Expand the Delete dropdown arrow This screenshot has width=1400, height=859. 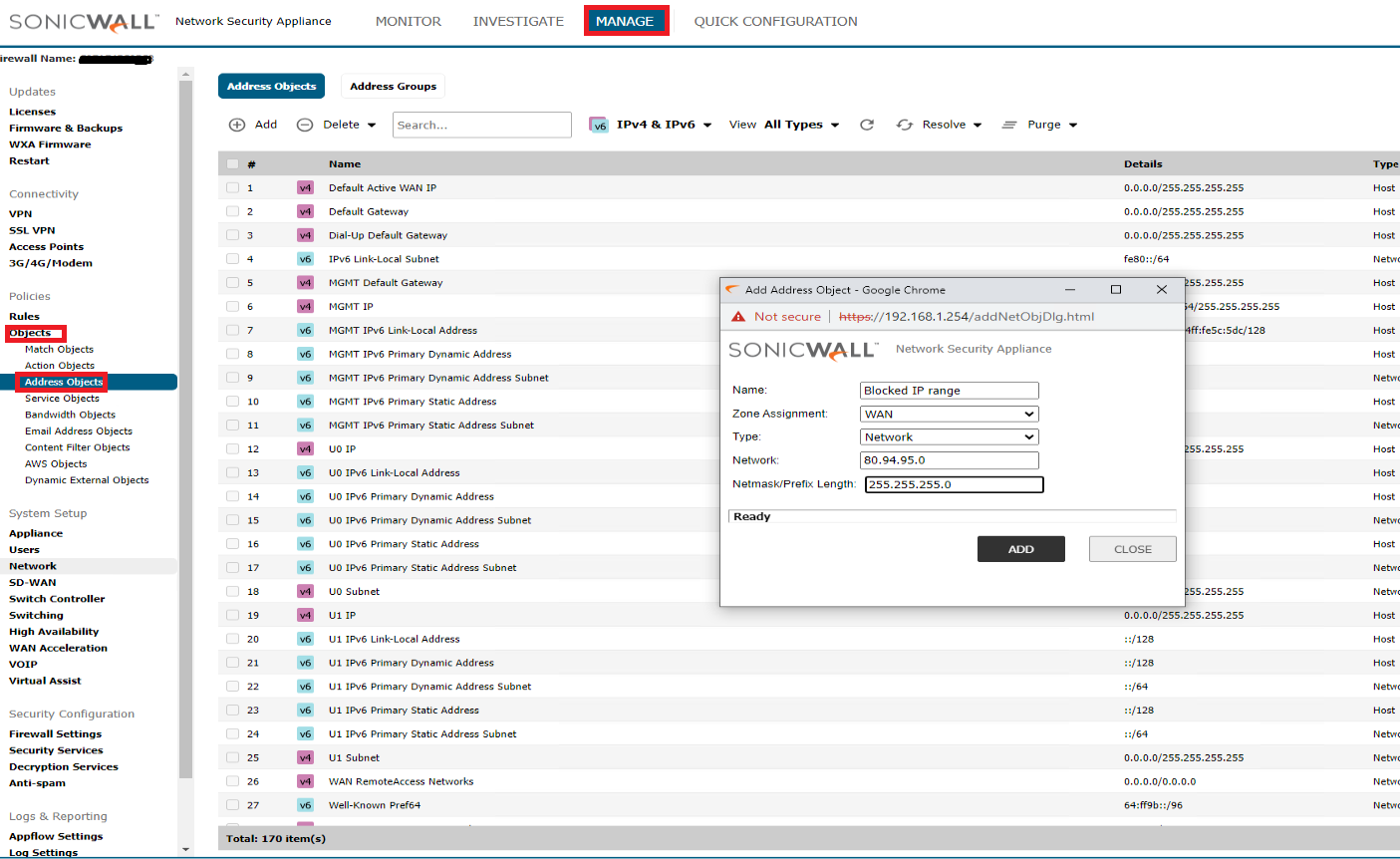click(372, 126)
